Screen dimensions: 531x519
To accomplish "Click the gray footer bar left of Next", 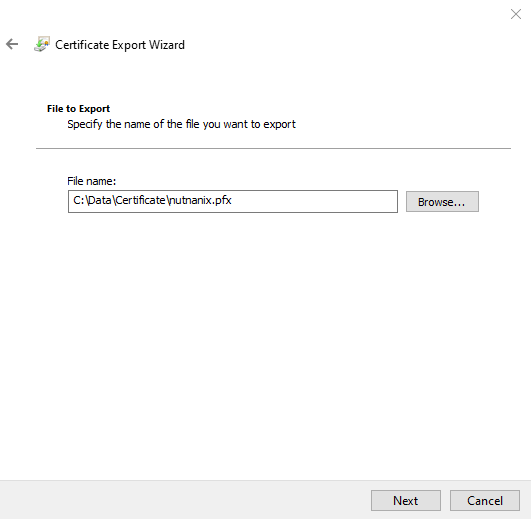I will (x=183, y=500).
